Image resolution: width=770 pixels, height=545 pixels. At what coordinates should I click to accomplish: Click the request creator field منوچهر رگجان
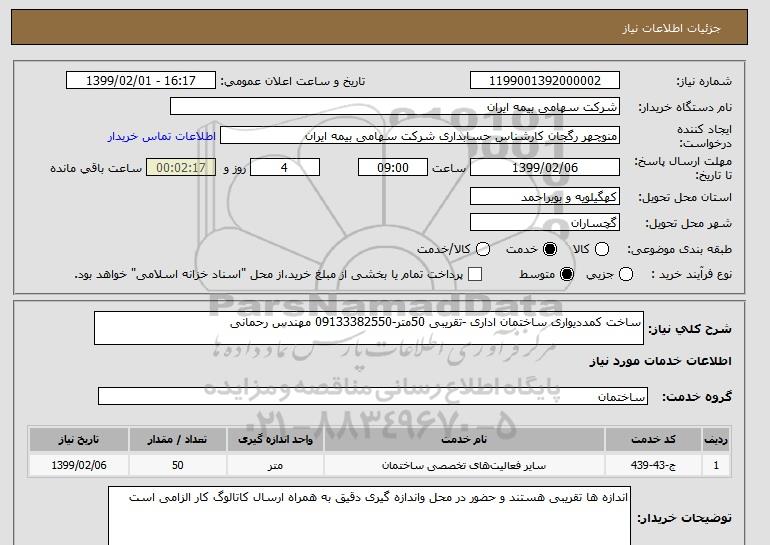pyautogui.click(x=420, y=136)
